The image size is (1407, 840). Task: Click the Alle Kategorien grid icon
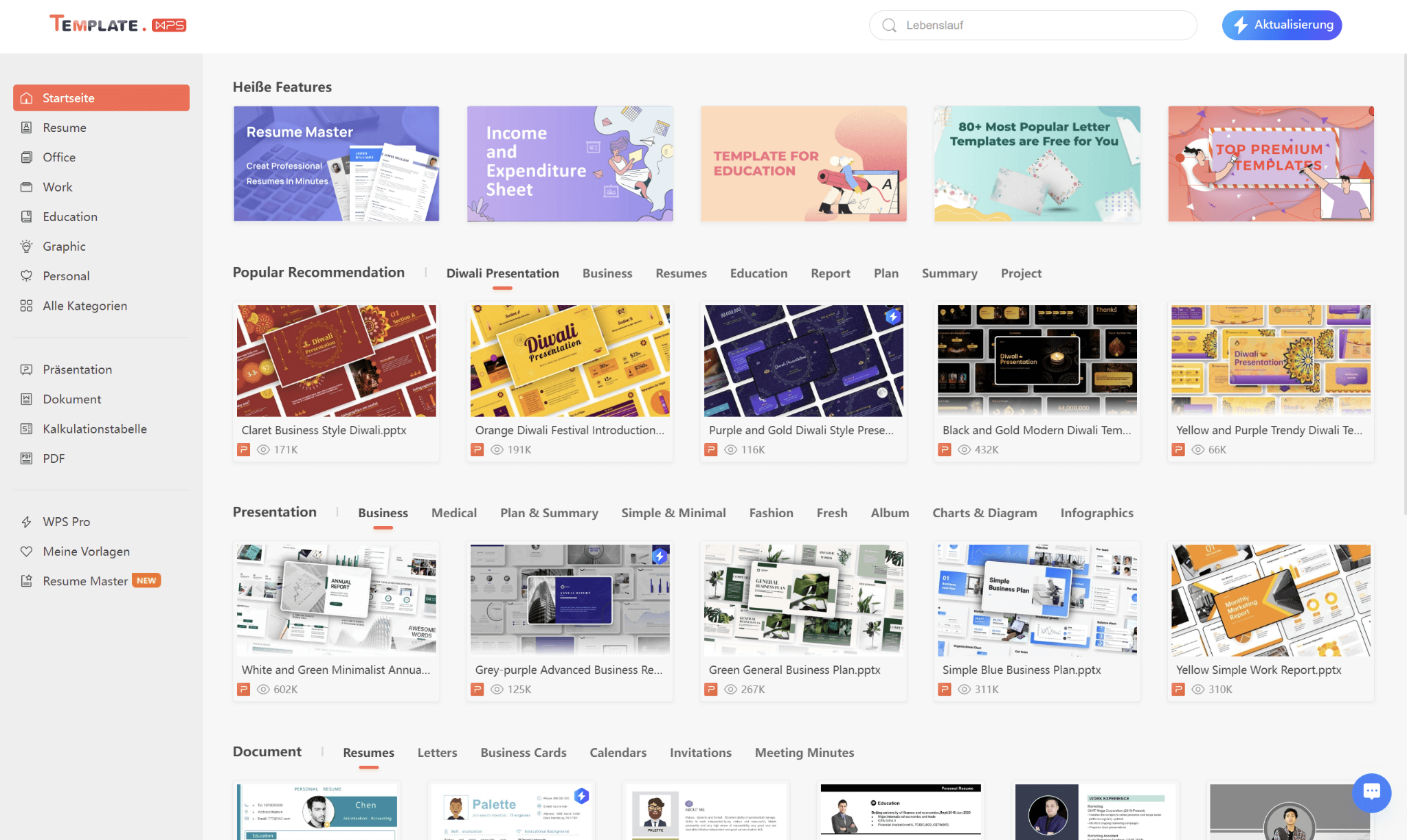click(x=26, y=306)
